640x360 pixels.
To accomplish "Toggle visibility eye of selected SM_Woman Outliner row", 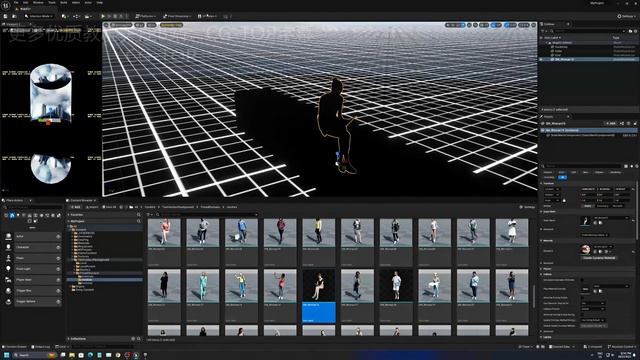I will point(542,59).
